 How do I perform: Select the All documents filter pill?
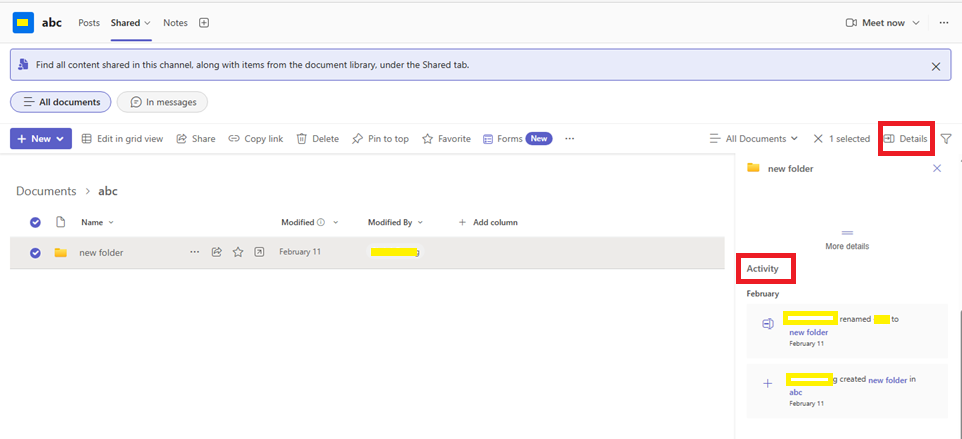coord(61,102)
